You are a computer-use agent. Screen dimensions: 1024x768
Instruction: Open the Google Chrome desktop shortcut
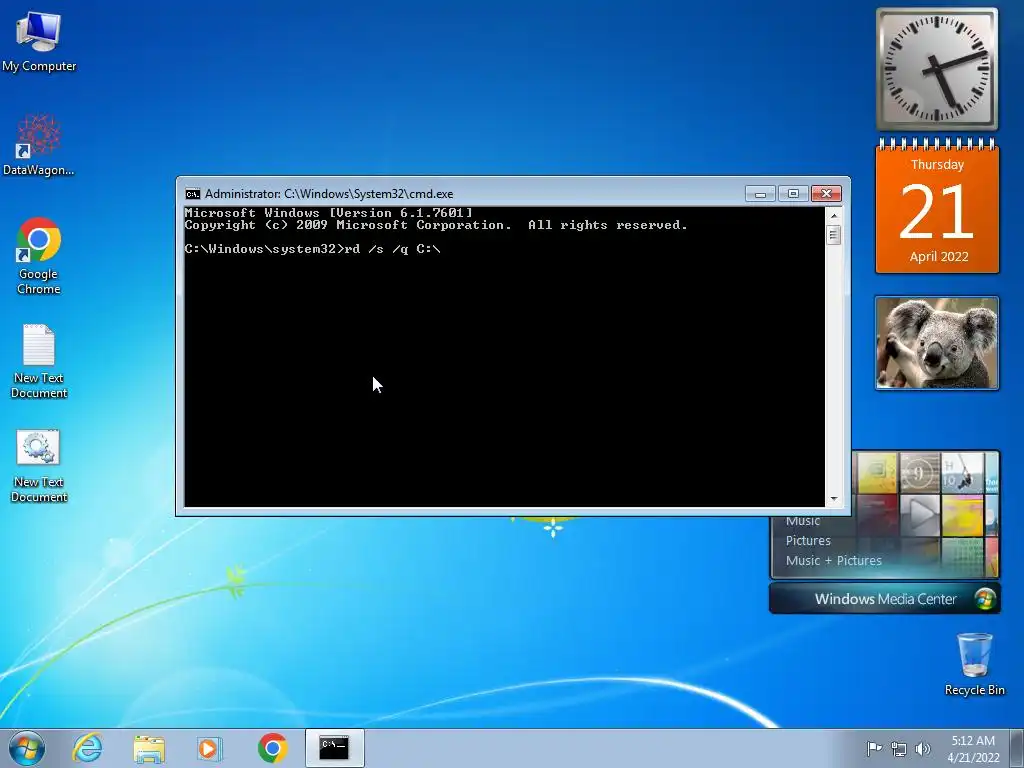click(39, 256)
